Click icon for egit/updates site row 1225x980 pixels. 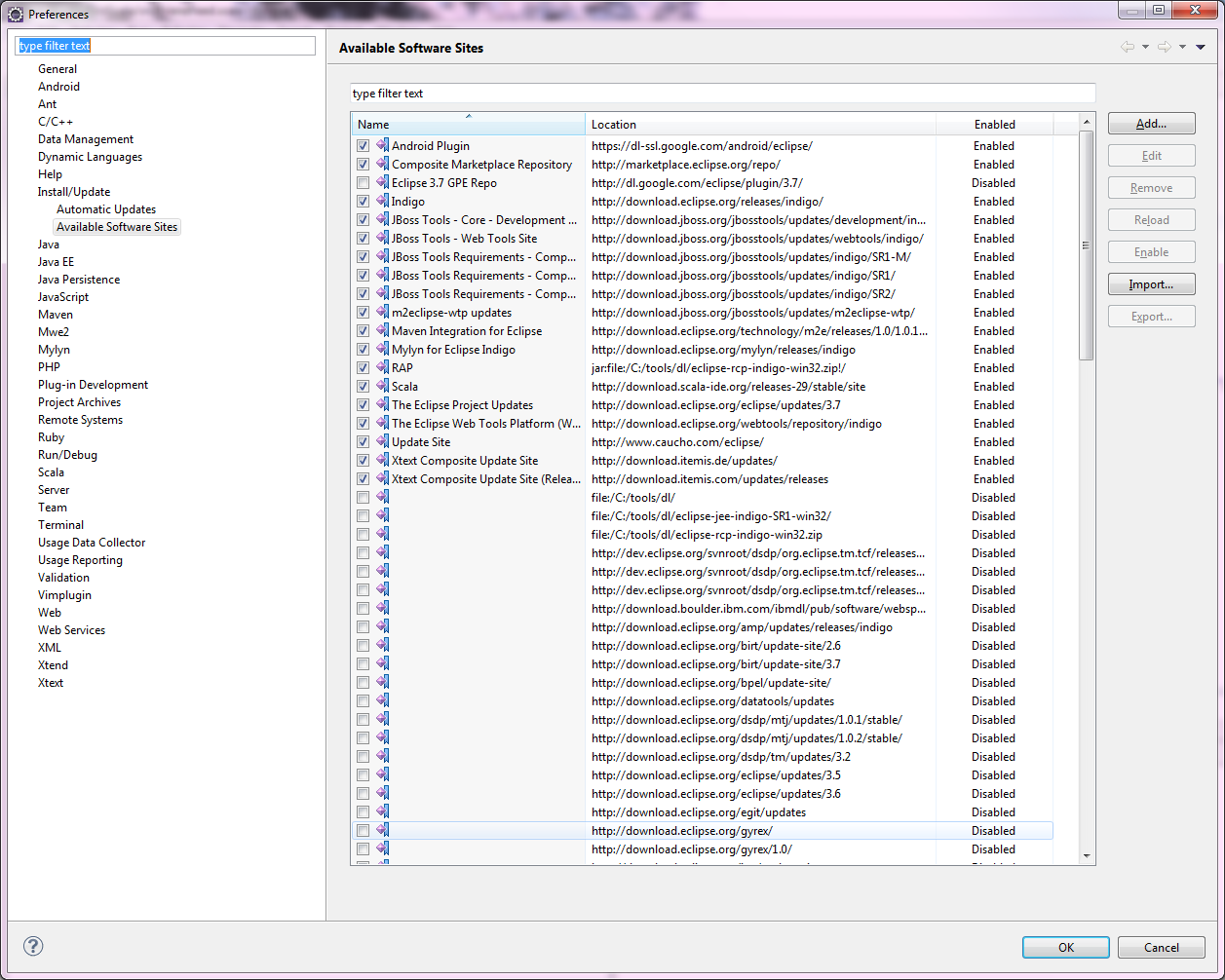(x=382, y=811)
